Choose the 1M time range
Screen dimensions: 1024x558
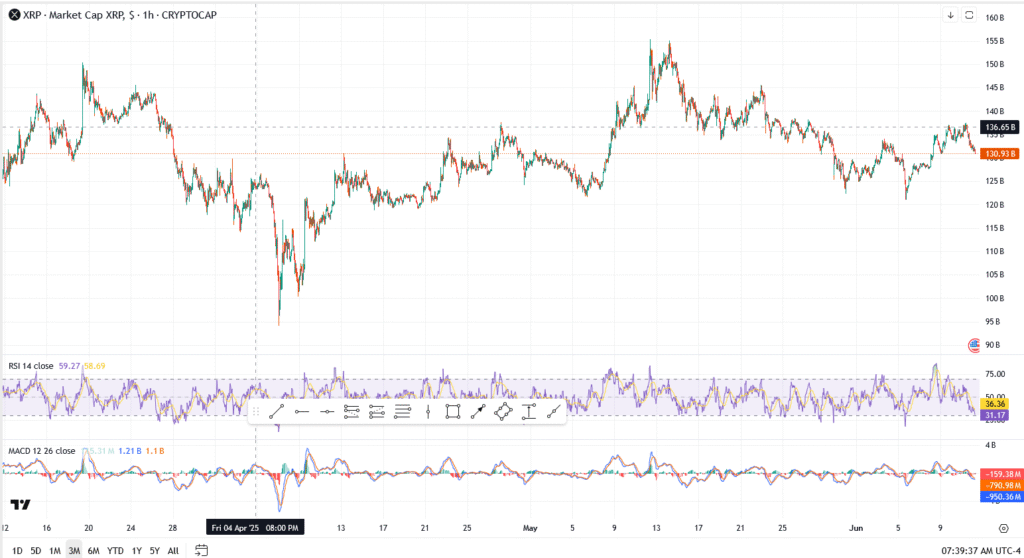[x=55, y=550]
